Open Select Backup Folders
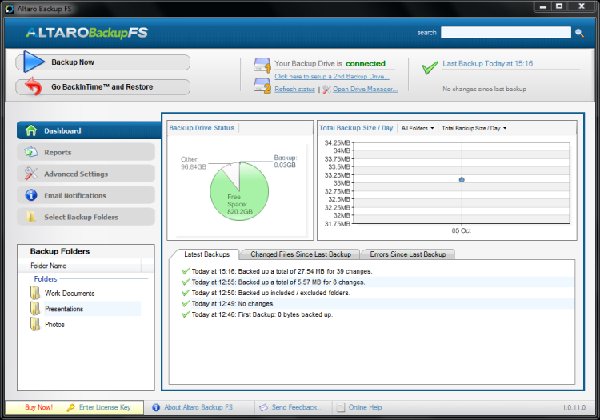This screenshot has width=600, height=420. 86,217
